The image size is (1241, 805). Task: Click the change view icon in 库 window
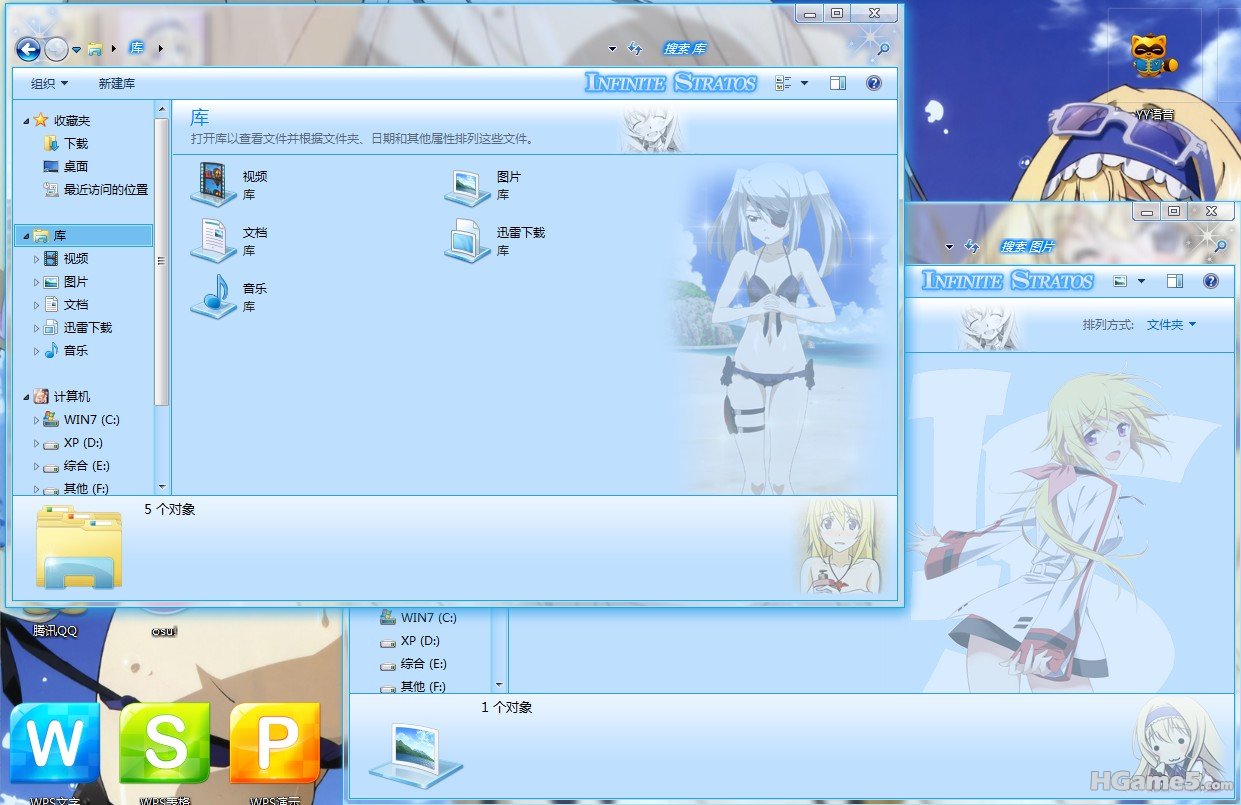tap(783, 84)
